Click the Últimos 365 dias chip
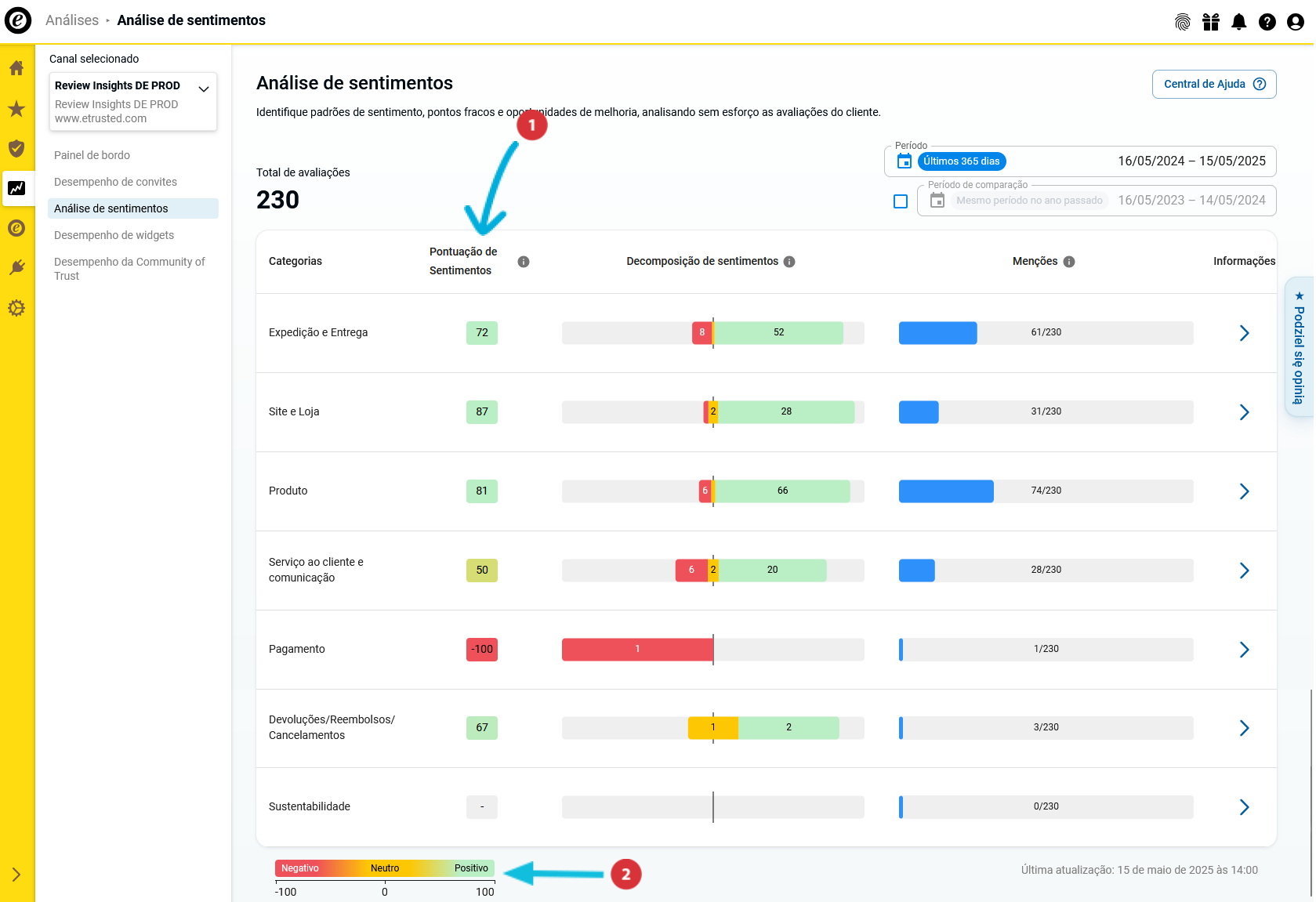This screenshot has width=1316, height=902. [962, 161]
